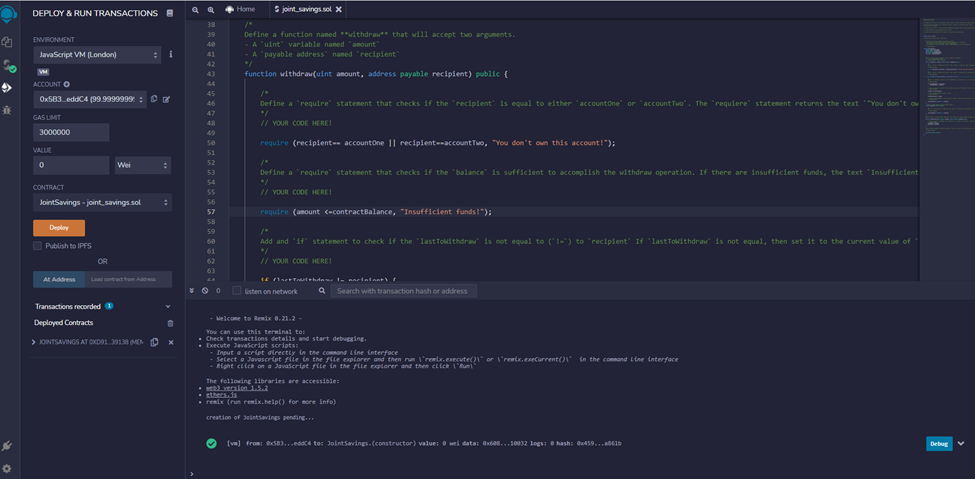Click the Deployed Contracts heading
The height and width of the screenshot is (479, 975).
[x=63, y=323]
